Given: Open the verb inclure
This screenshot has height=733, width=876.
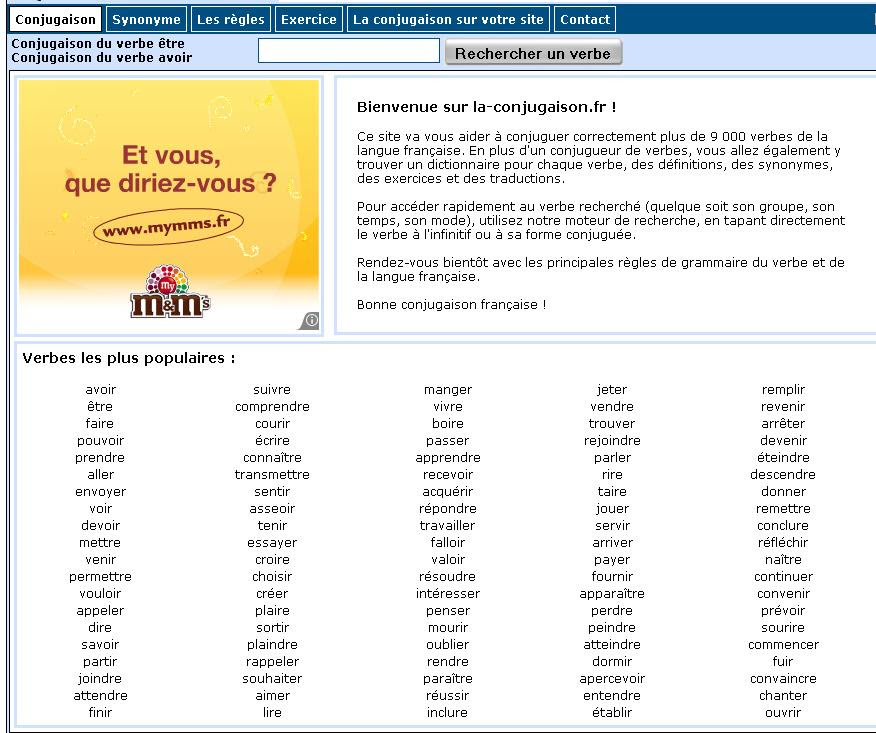Looking at the screenshot, I should pyautogui.click(x=447, y=712).
